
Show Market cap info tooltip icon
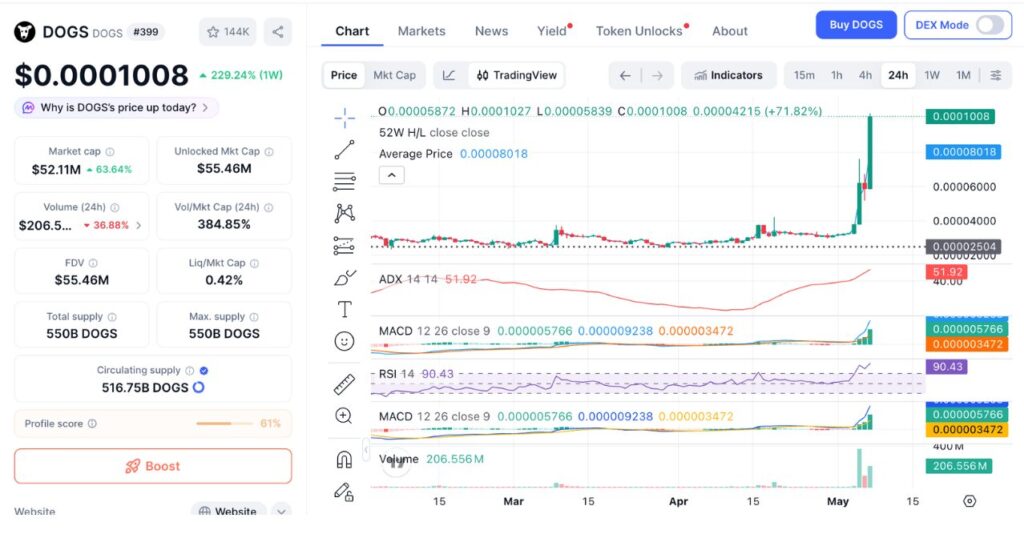(x=110, y=151)
